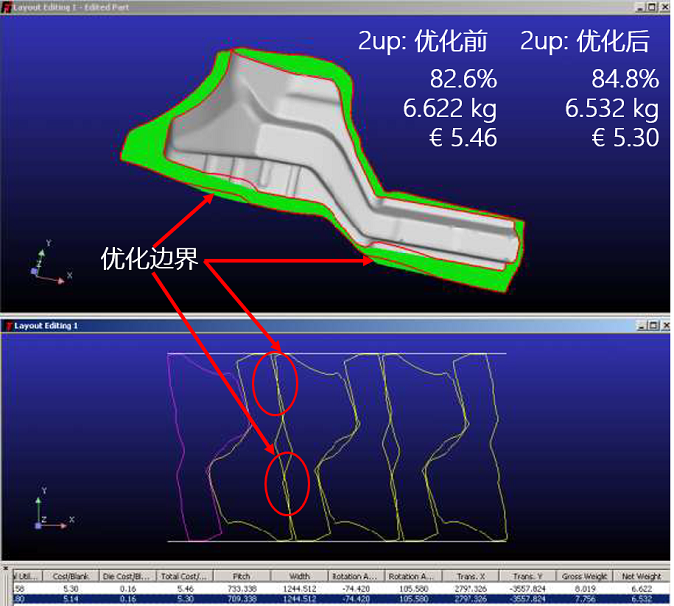674x606 pixels.
Task: Click the upper red-circled optimized boundary region
Action: 275,380
